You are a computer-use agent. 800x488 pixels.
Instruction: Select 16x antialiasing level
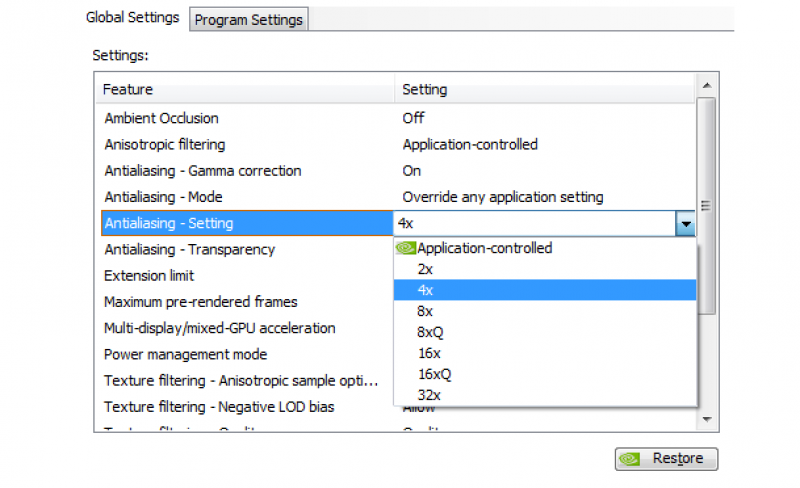430,353
